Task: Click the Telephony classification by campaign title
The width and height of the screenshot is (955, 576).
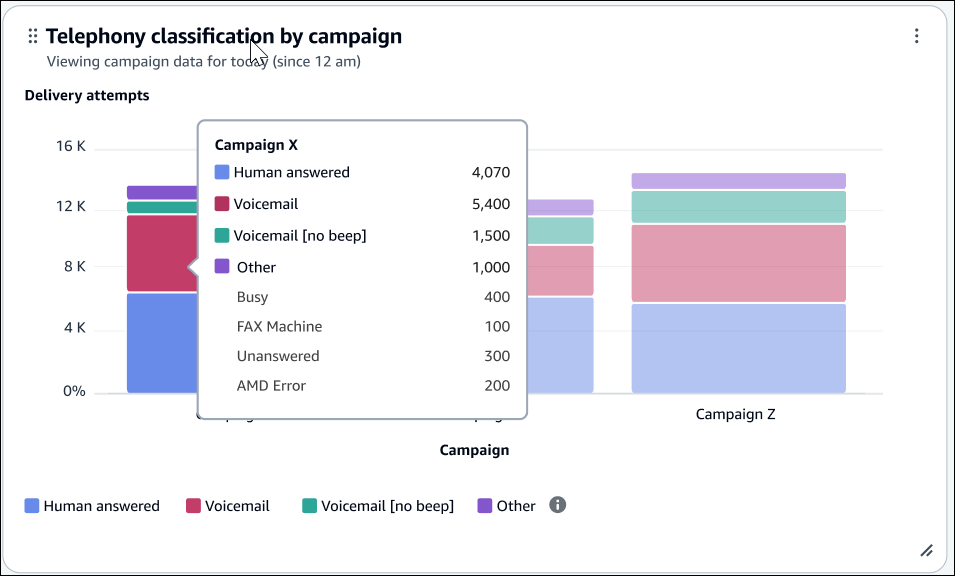Action: [226, 35]
